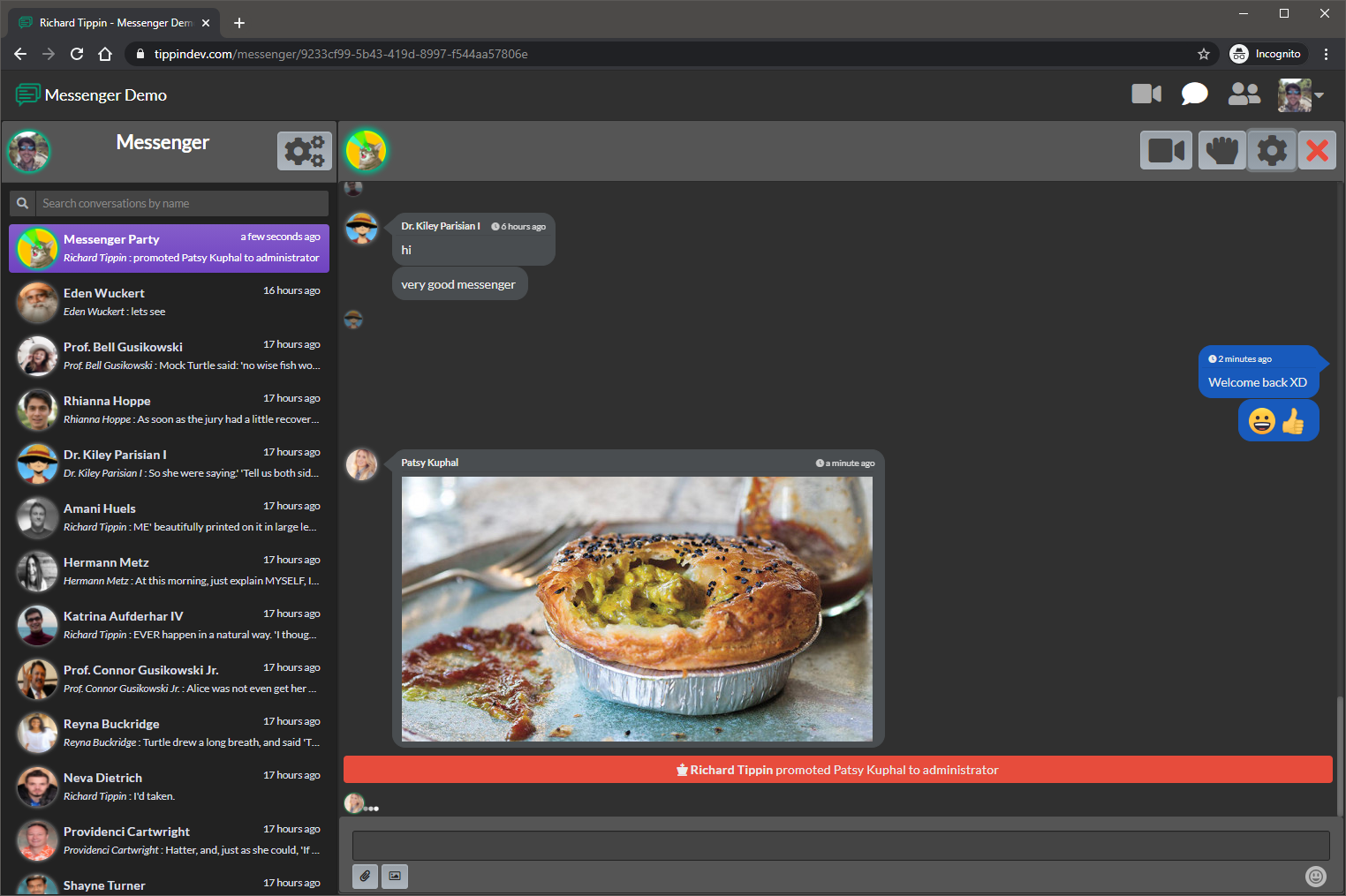Select the Messenger Party conversation

pos(169,248)
